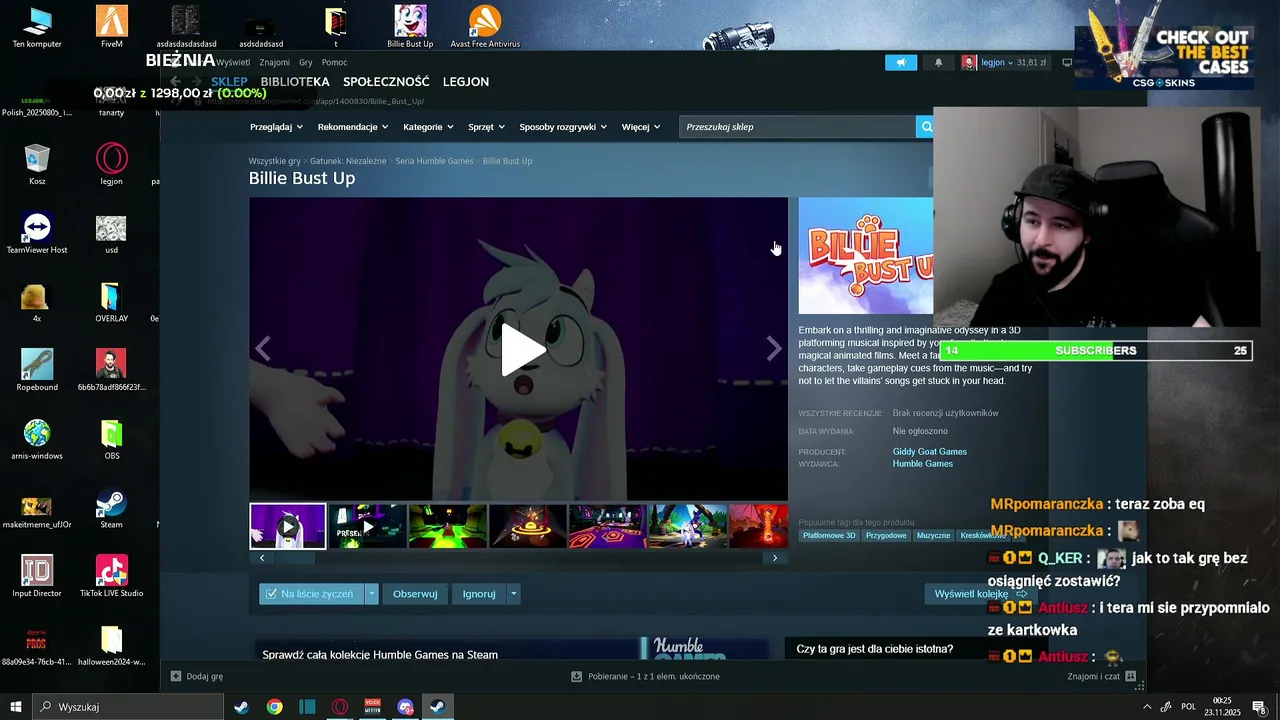This screenshot has width=1280, height=720.
Task: Toggle Ignoruj button
Action: (x=479, y=594)
